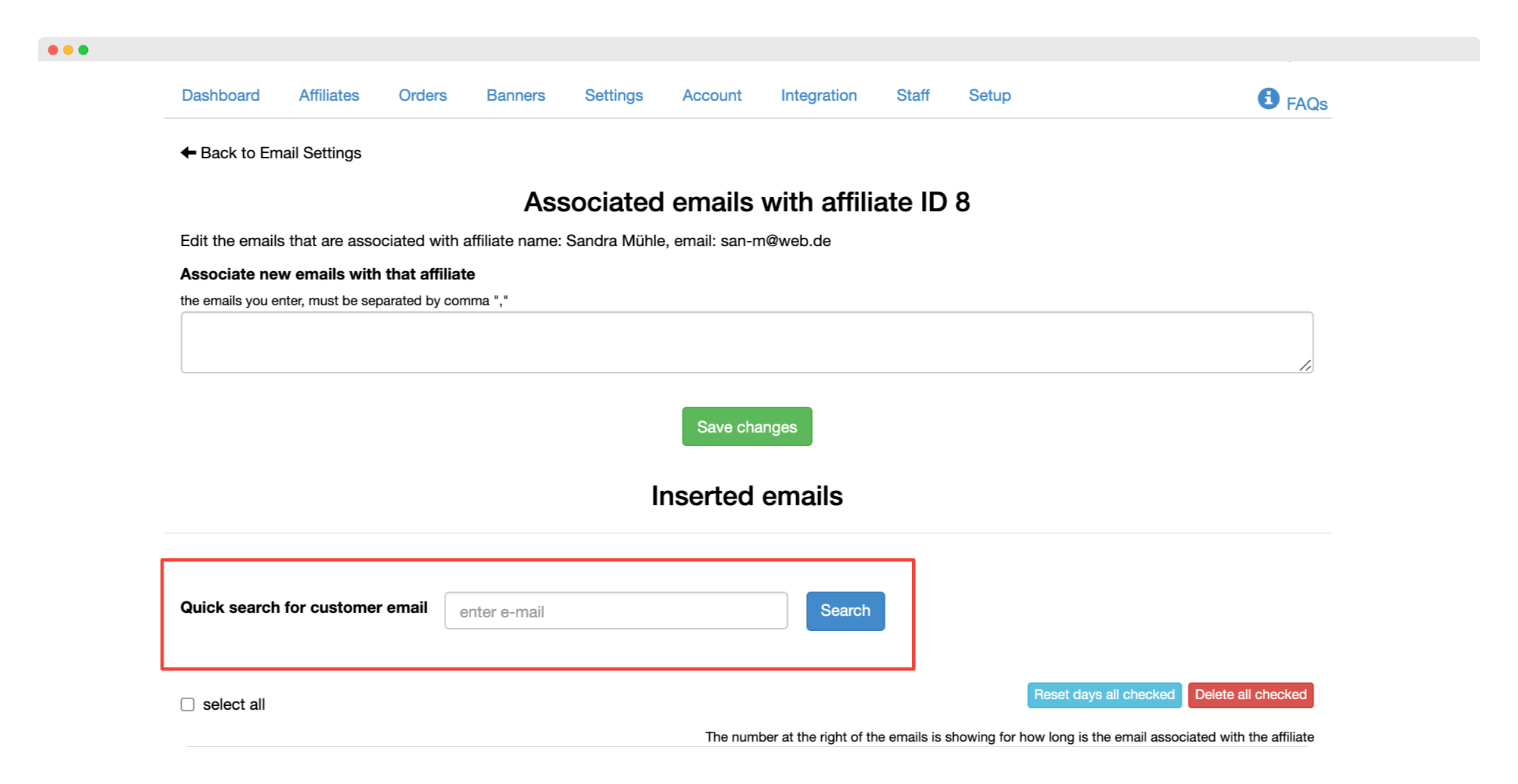
Task: Click the Save changes button
Action: point(747,426)
